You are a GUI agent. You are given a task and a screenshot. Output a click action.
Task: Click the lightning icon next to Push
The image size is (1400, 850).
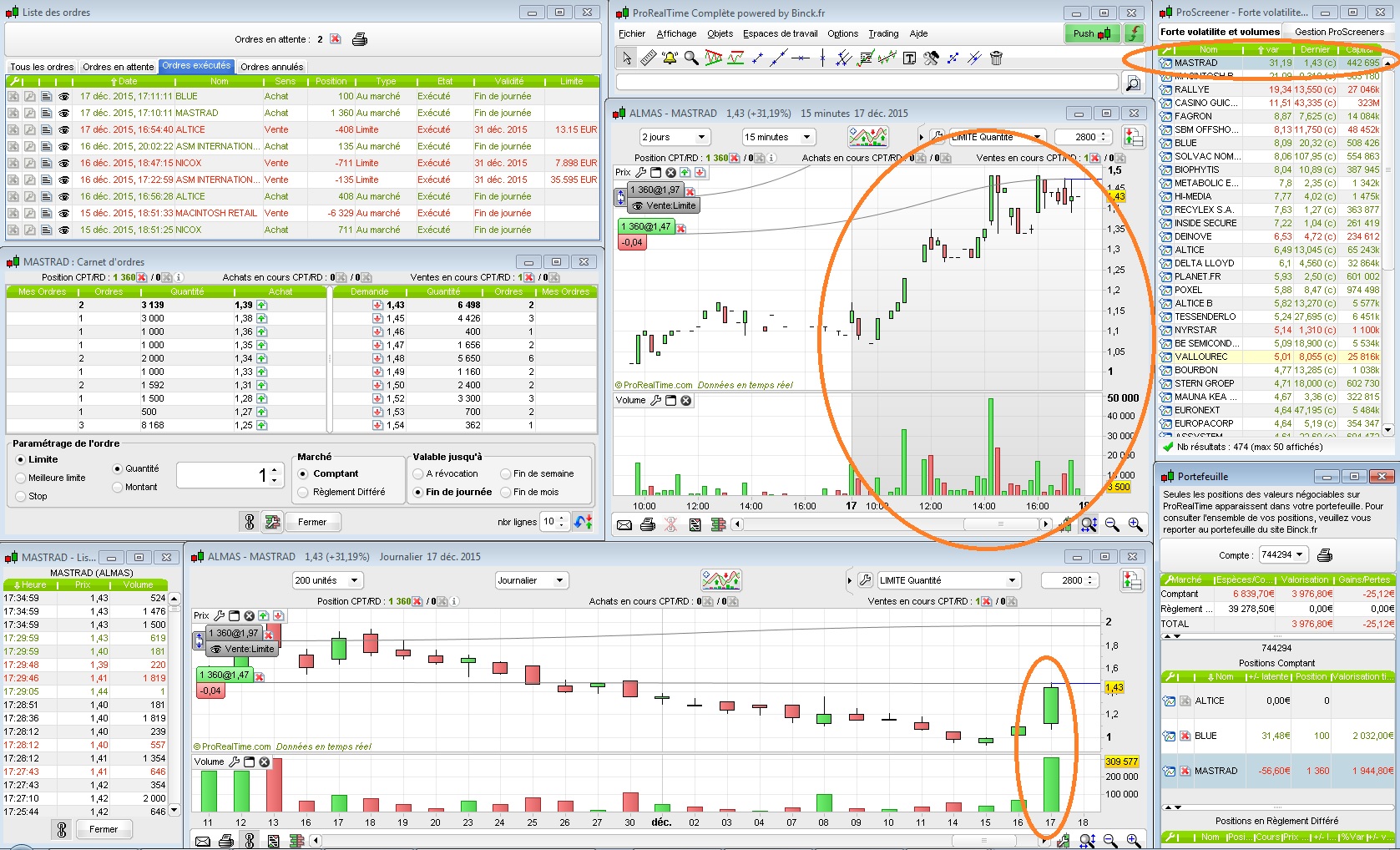point(1134,33)
